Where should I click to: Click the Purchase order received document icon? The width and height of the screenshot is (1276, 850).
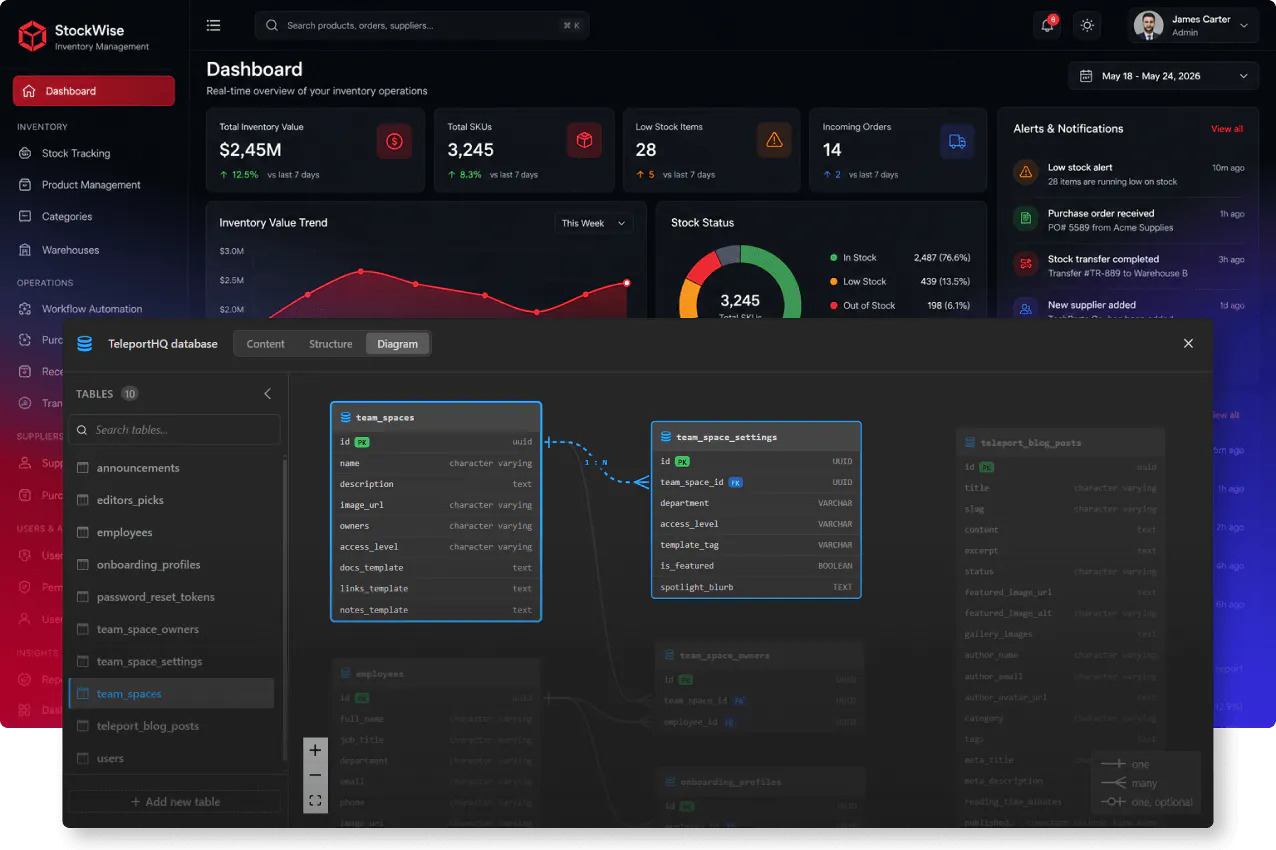[x=1025, y=218]
